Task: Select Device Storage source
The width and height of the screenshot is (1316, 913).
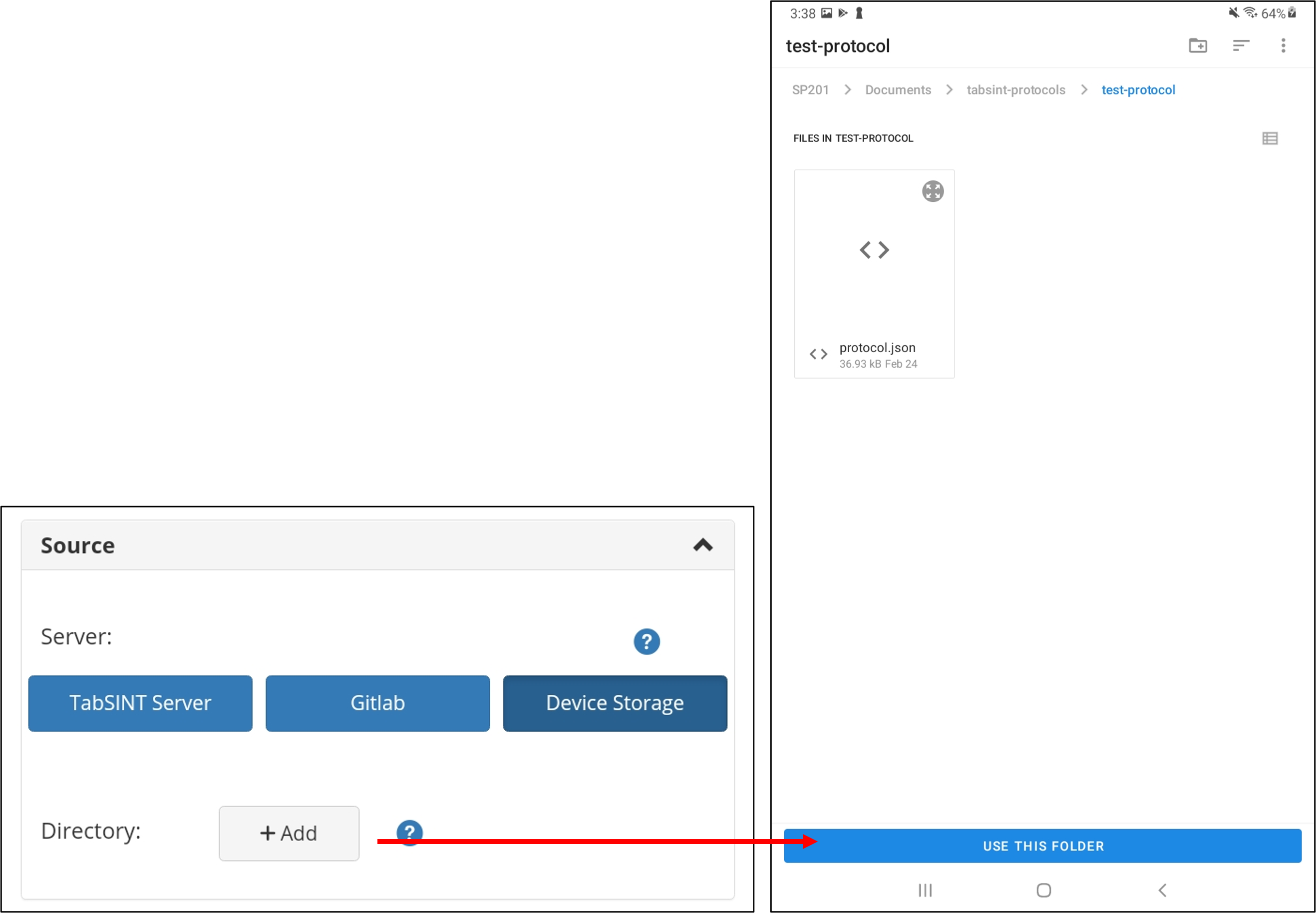Action: coord(615,703)
